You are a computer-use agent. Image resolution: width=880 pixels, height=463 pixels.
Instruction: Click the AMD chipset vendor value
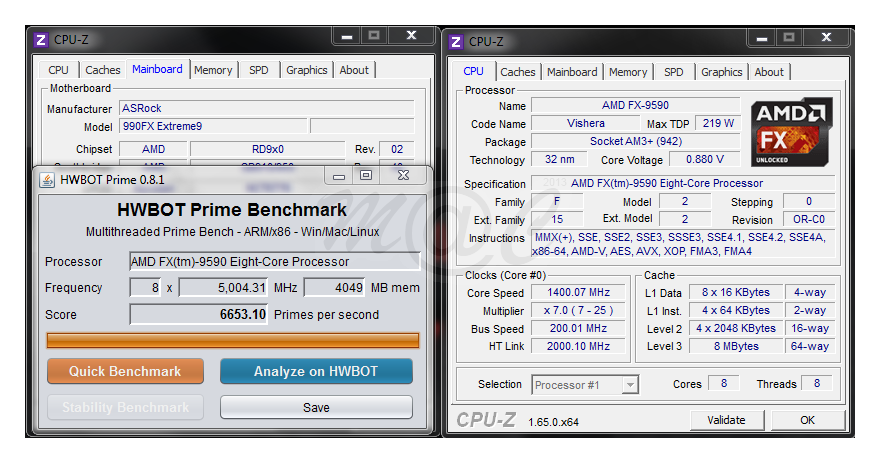[x=153, y=149]
